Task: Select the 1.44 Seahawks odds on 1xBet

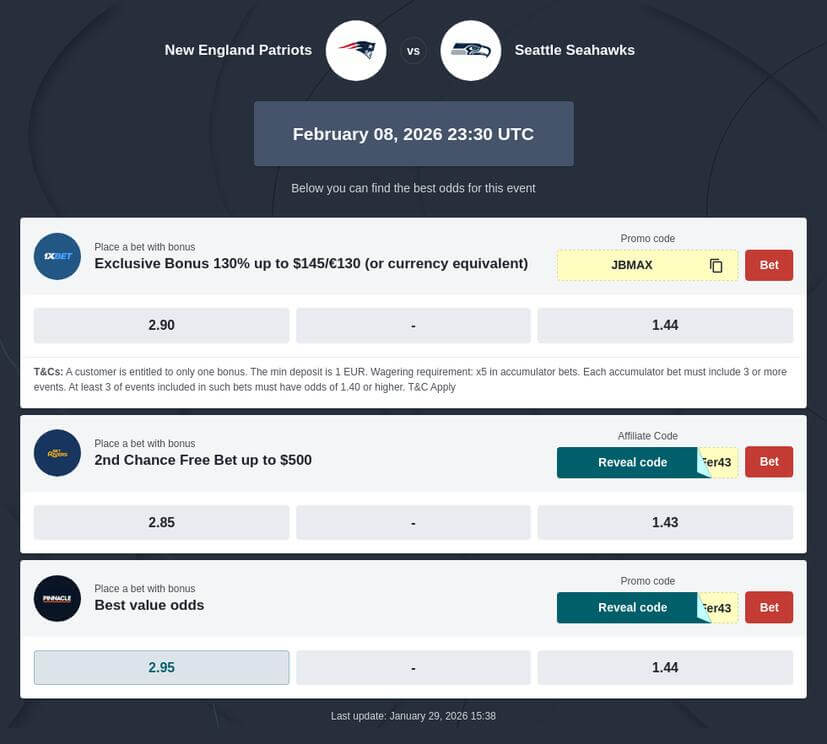Action: 665,325
